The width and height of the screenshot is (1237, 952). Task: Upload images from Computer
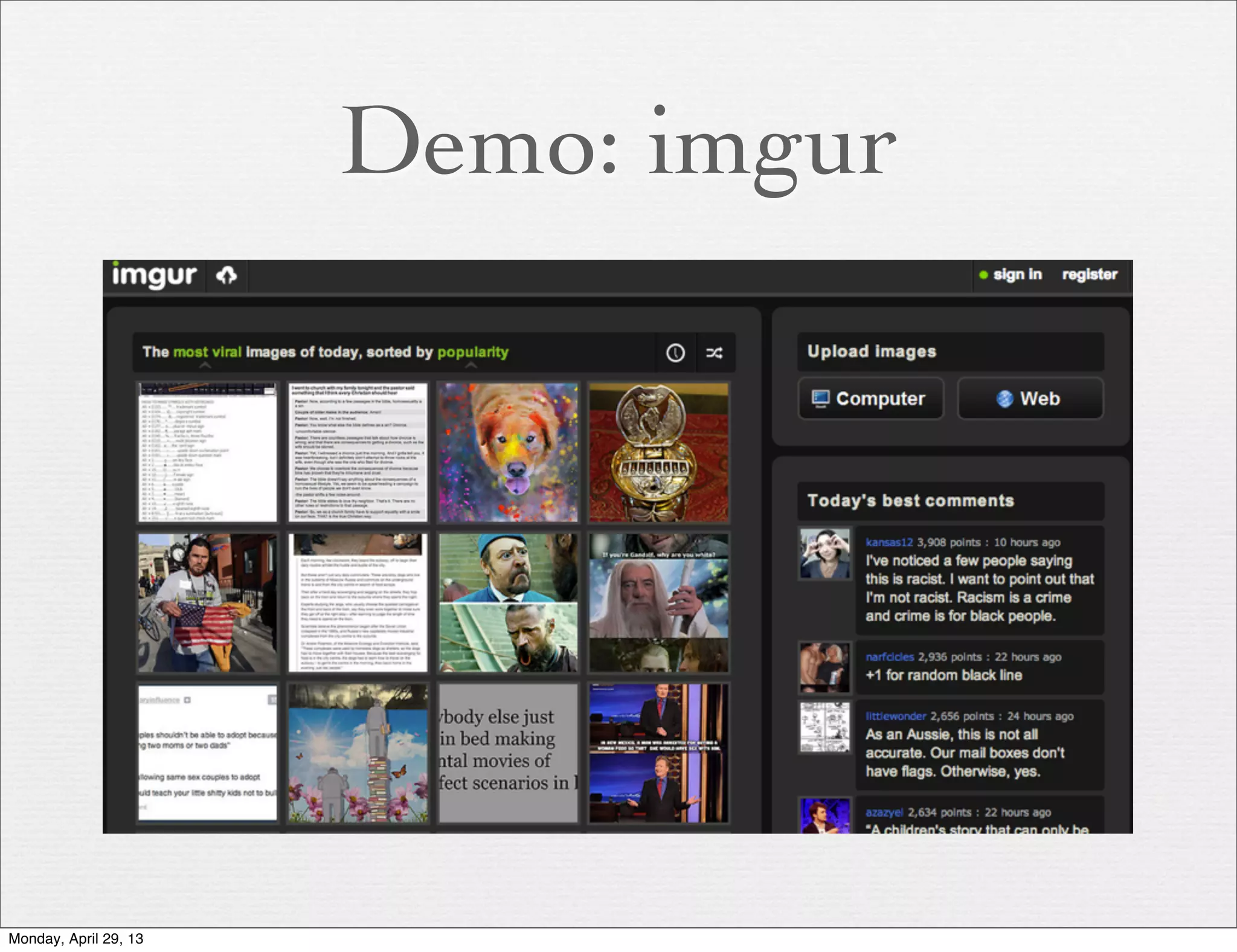point(870,399)
